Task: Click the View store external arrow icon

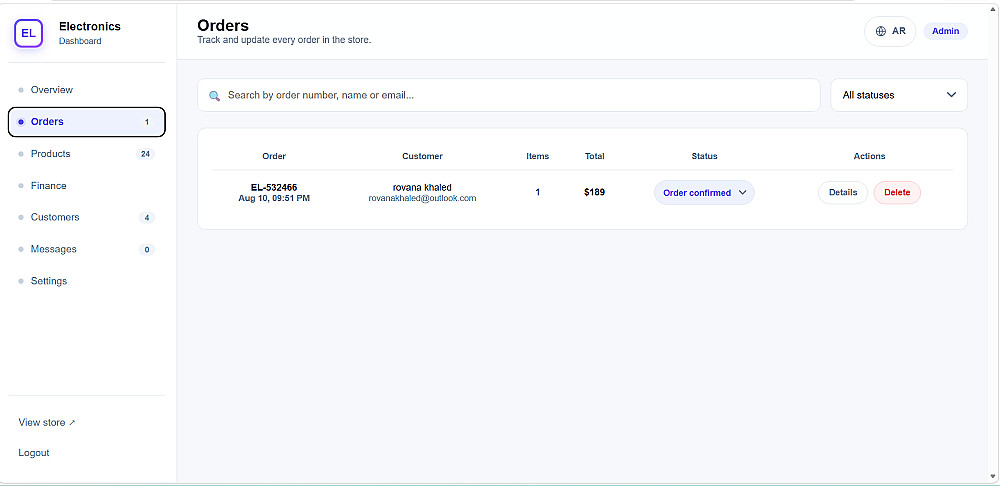Action: 72,422
